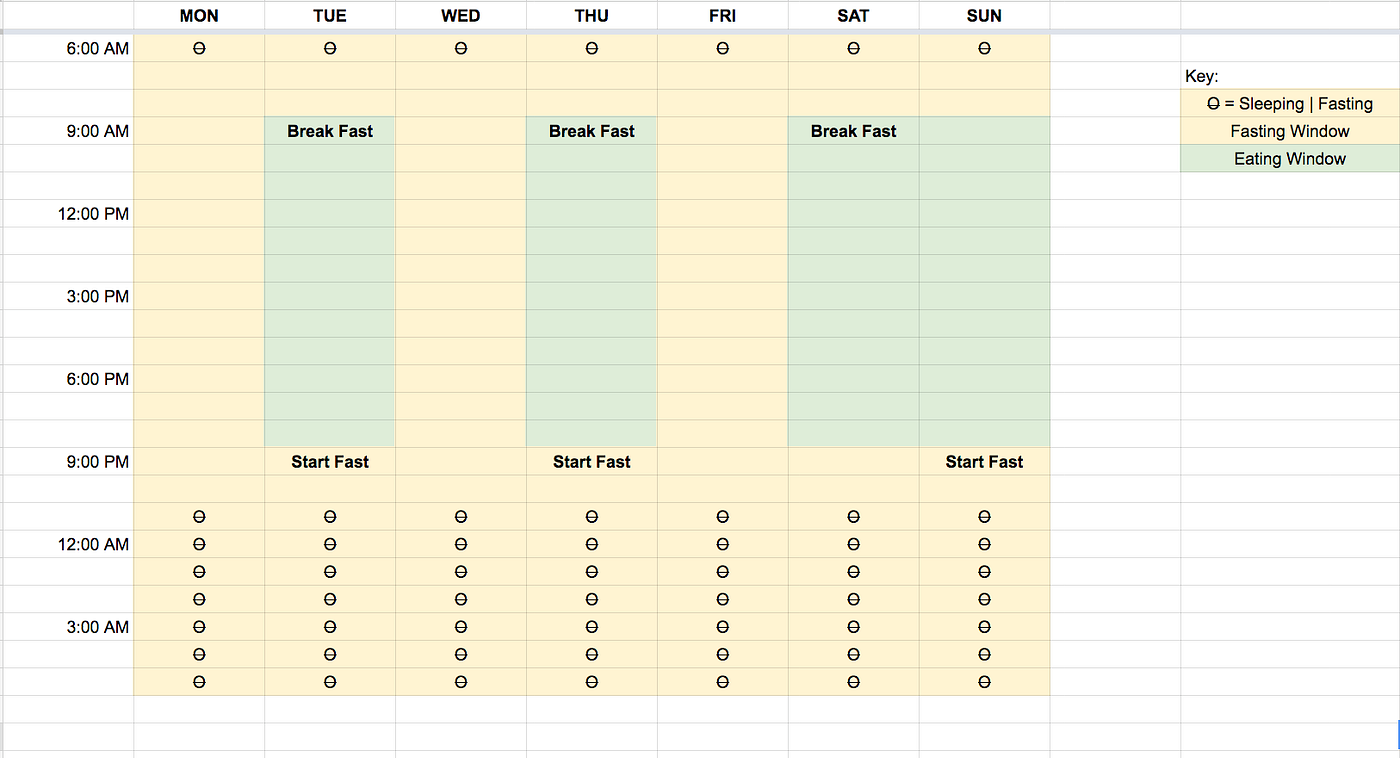Click Friday's sleep symbol at 12:00 AM
The width and height of the screenshot is (1400, 758).
pos(722,545)
